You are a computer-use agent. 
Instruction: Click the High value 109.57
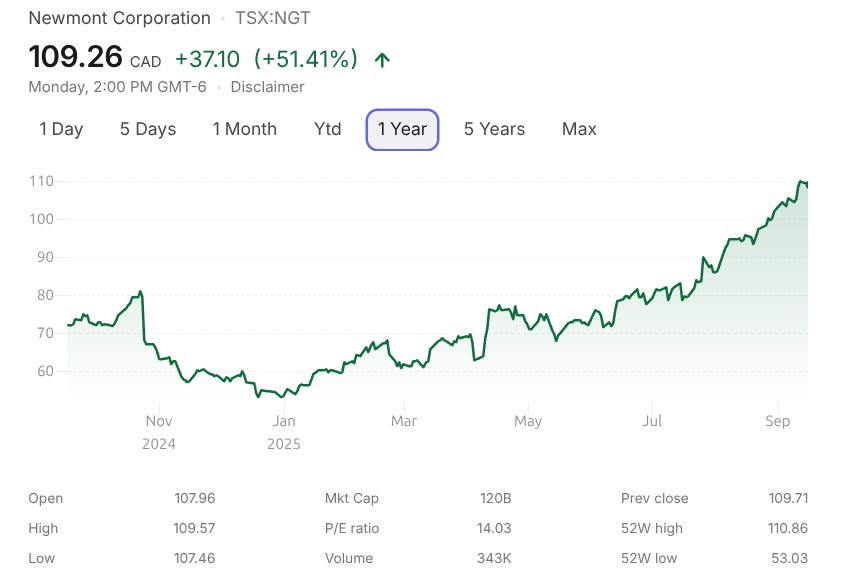point(194,528)
